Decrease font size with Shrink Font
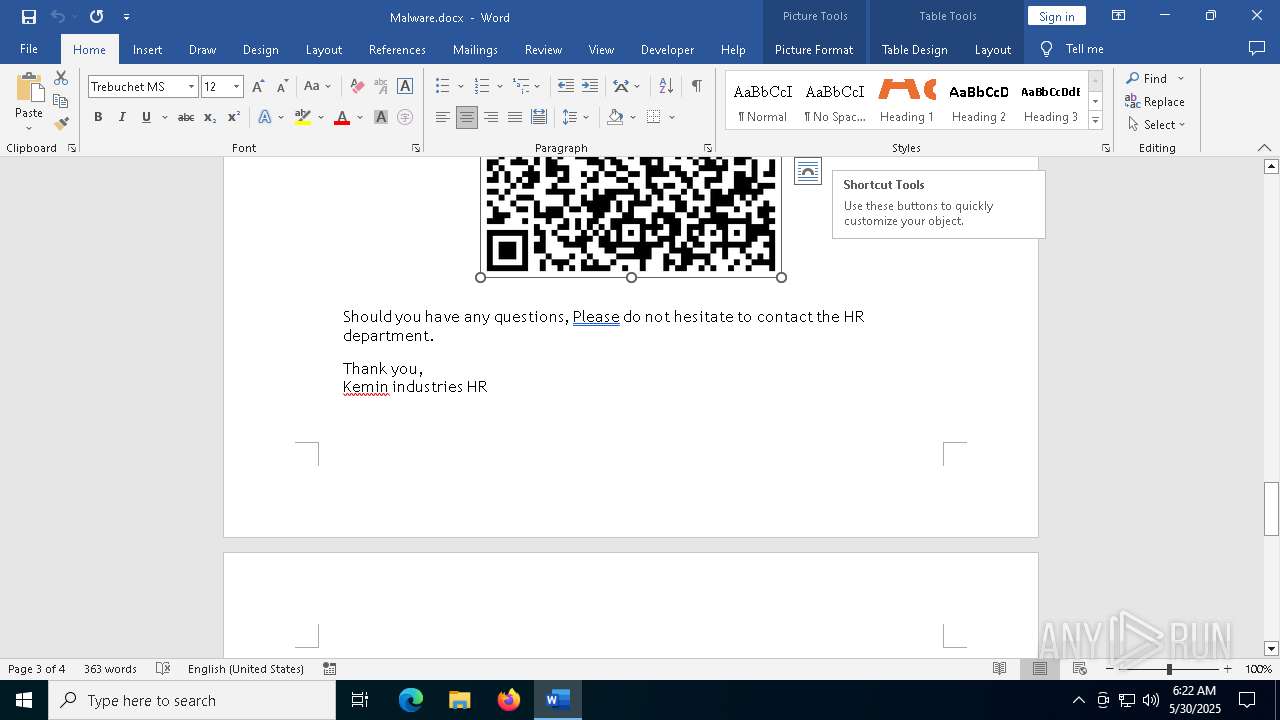The height and width of the screenshot is (720, 1280). pos(282,87)
